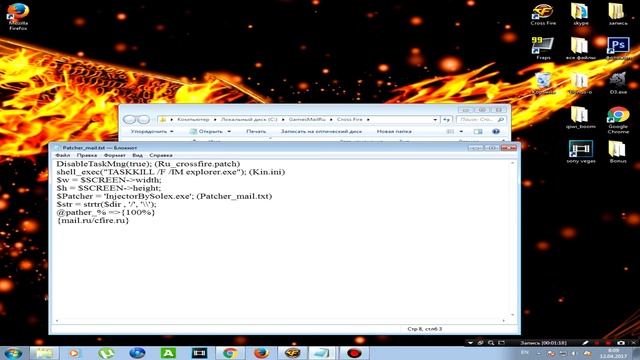640x360 pixels.
Task: Change the Explorer view mode icon
Action: [x=450, y=131]
